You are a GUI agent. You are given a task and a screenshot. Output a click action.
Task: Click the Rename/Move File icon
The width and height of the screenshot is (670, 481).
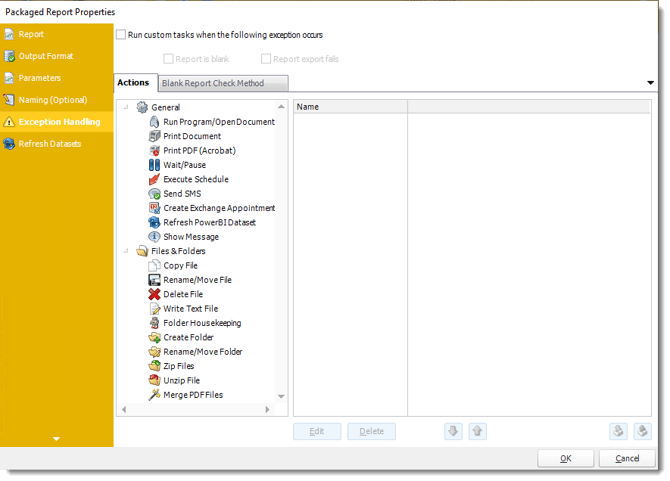coord(154,280)
